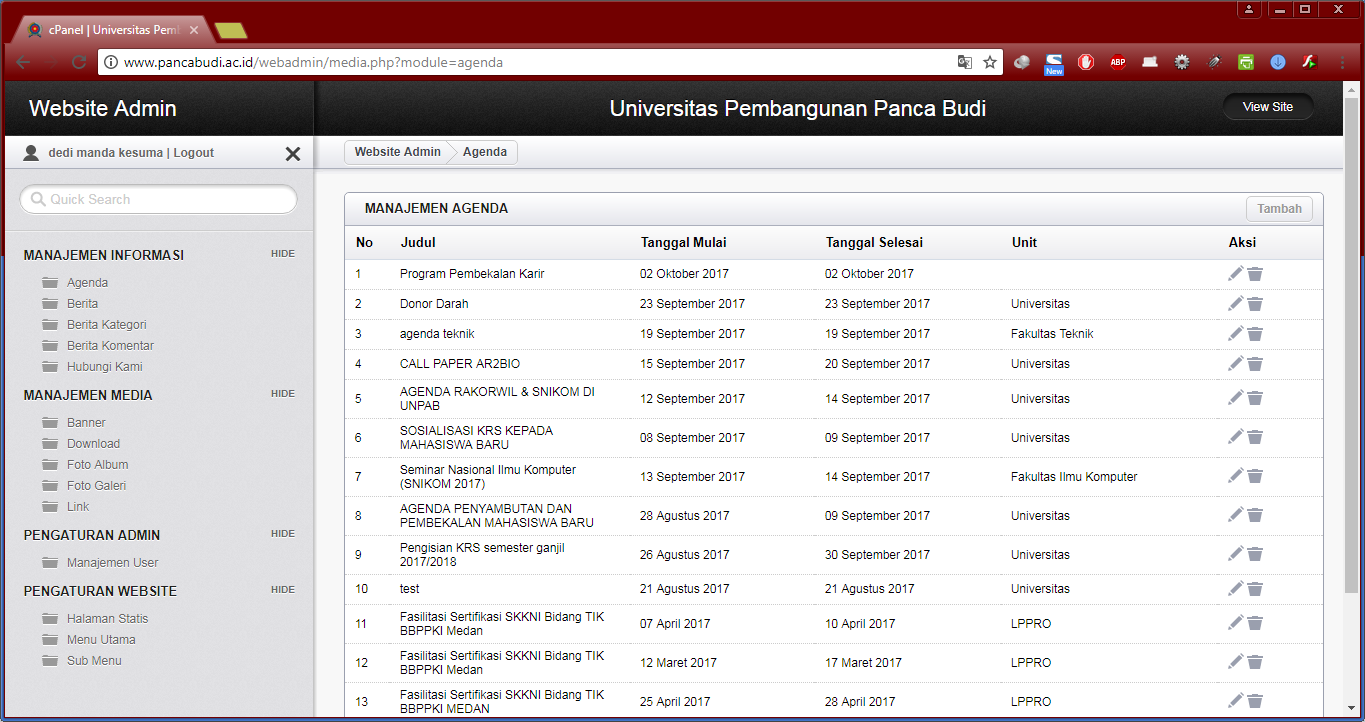Click trash icon for the test agenda

[1255, 589]
